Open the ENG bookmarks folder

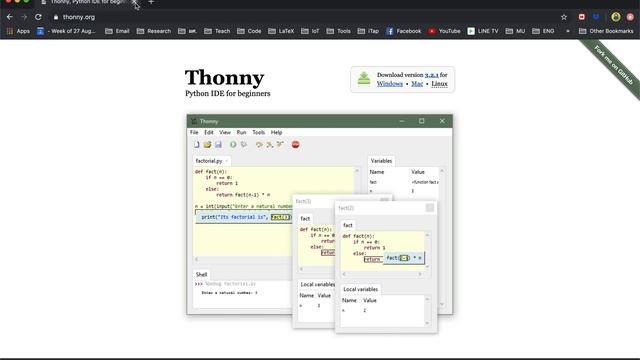544,31
